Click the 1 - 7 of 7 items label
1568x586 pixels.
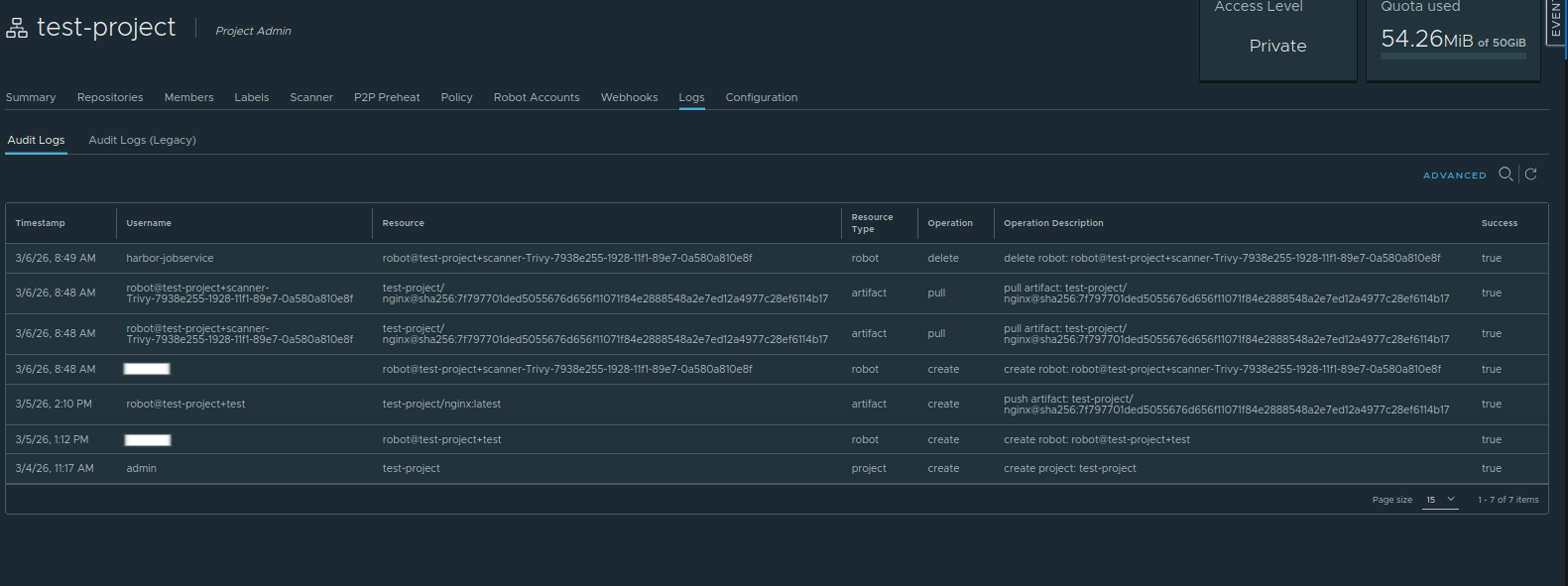1508,500
